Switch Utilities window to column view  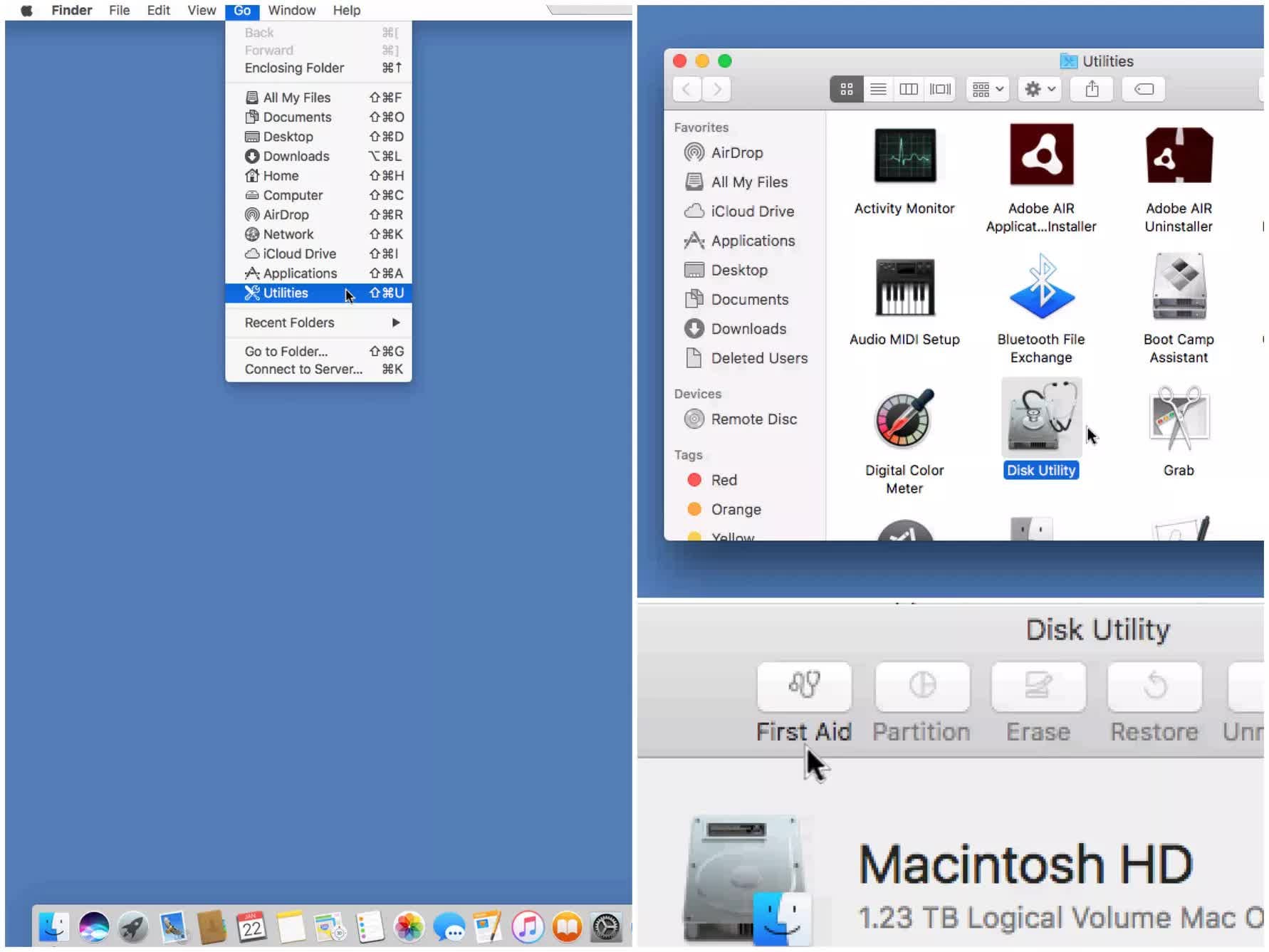pos(909,89)
